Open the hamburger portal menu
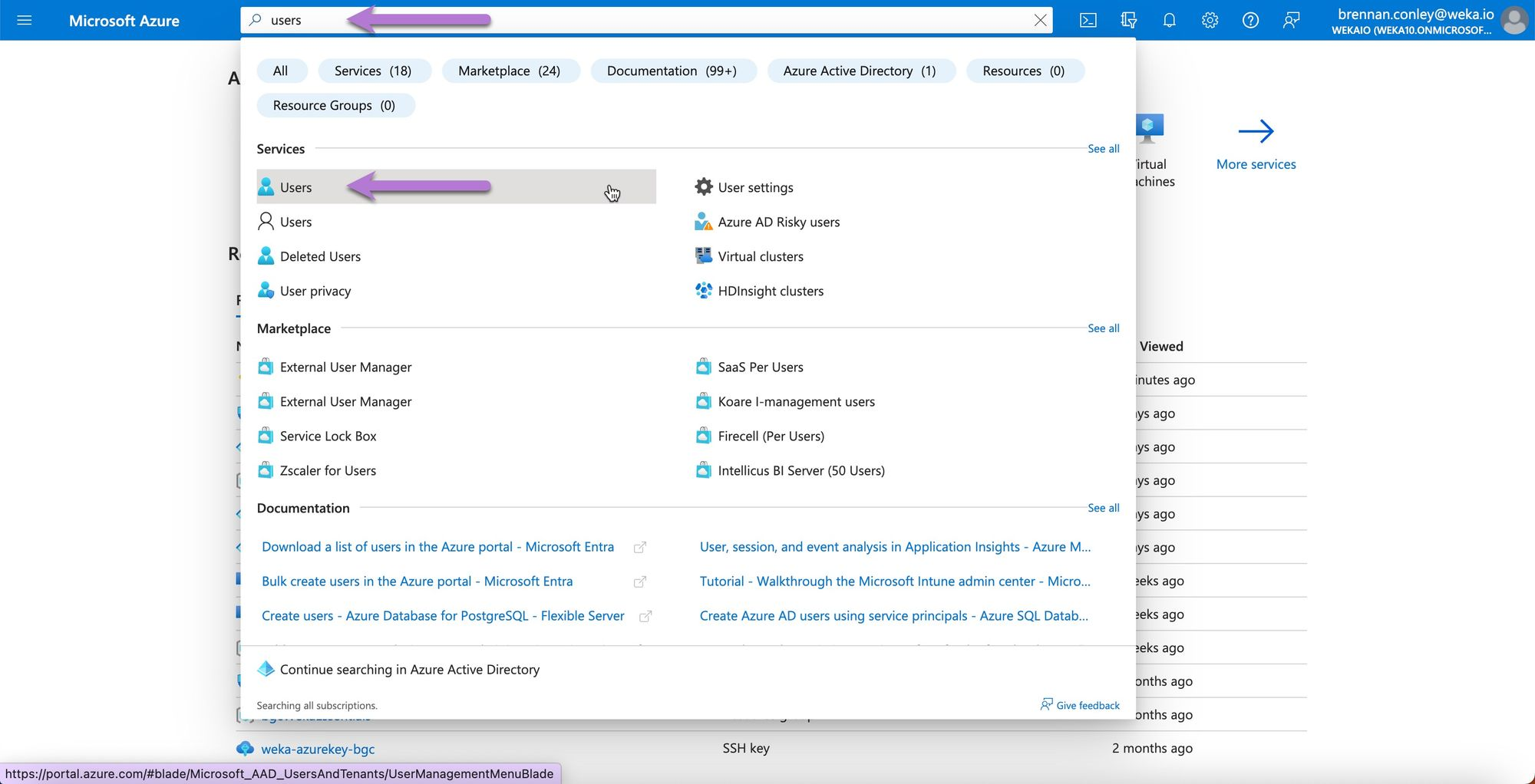The height and width of the screenshot is (784, 1535). 24,20
